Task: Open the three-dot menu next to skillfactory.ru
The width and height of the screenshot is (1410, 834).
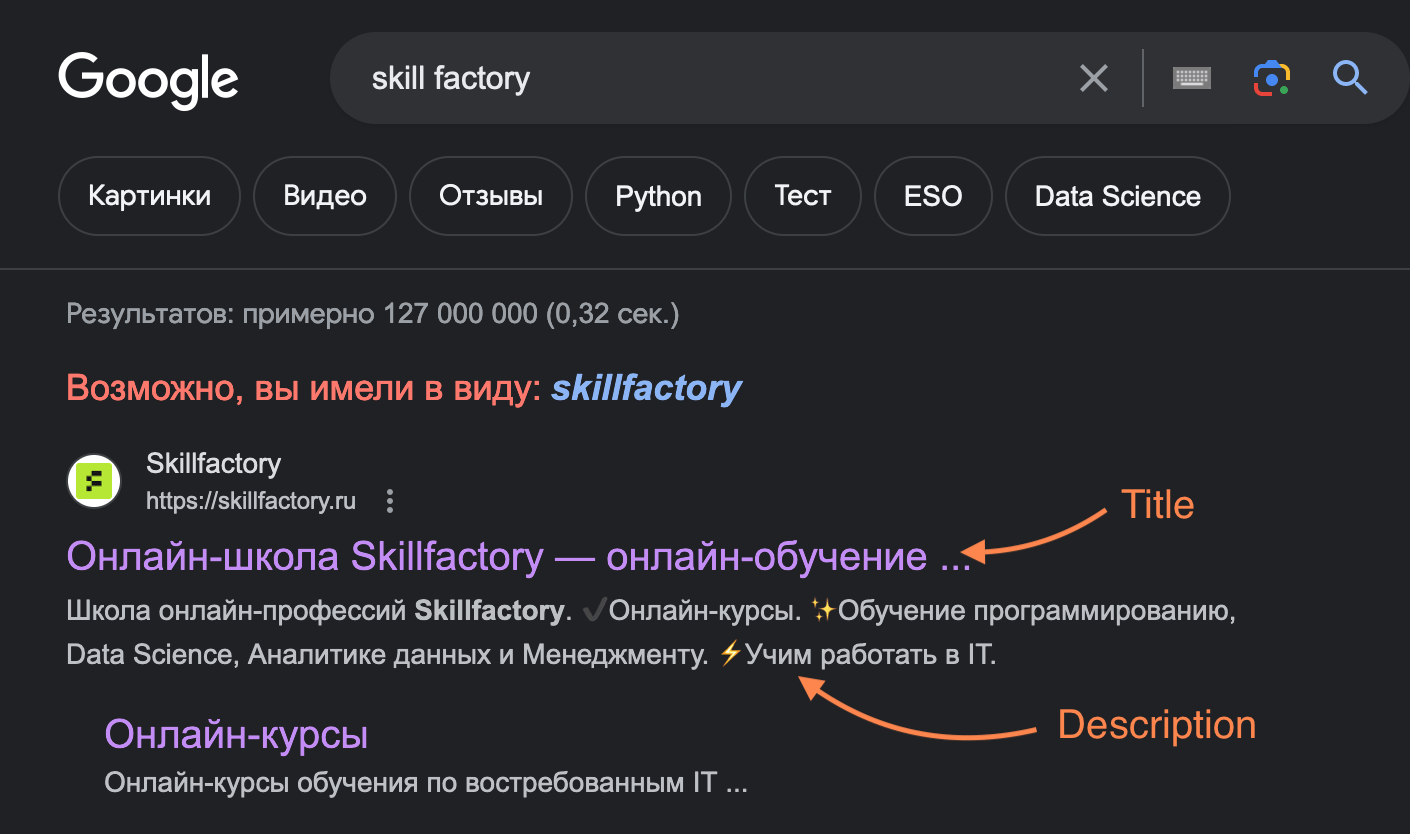Action: coord(390,501)
